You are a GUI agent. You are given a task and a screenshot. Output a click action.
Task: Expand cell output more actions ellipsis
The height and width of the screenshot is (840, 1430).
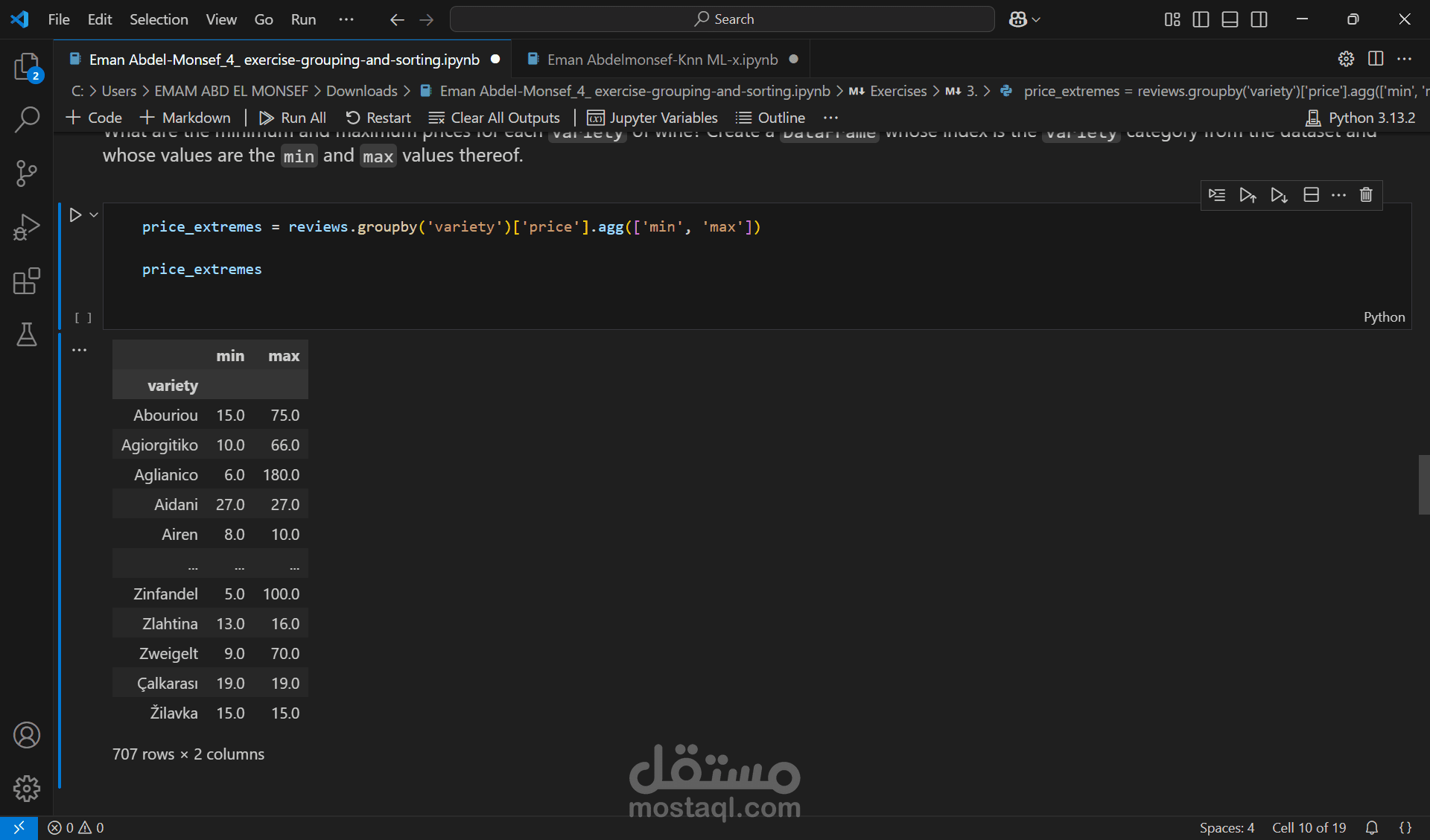point(79,350)
